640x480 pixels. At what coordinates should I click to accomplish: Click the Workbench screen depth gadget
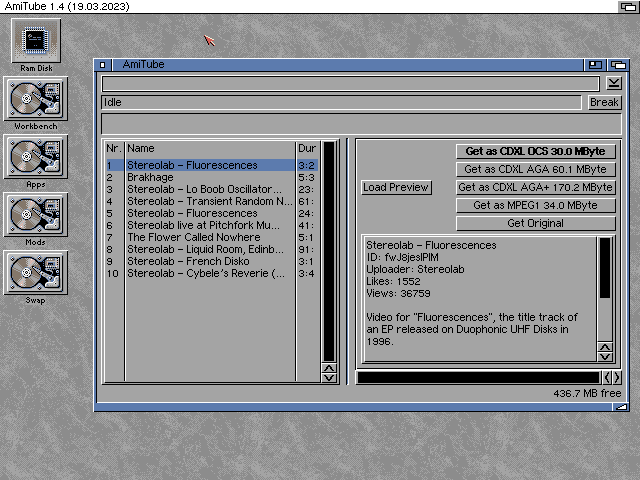click(x=628, y=7)
